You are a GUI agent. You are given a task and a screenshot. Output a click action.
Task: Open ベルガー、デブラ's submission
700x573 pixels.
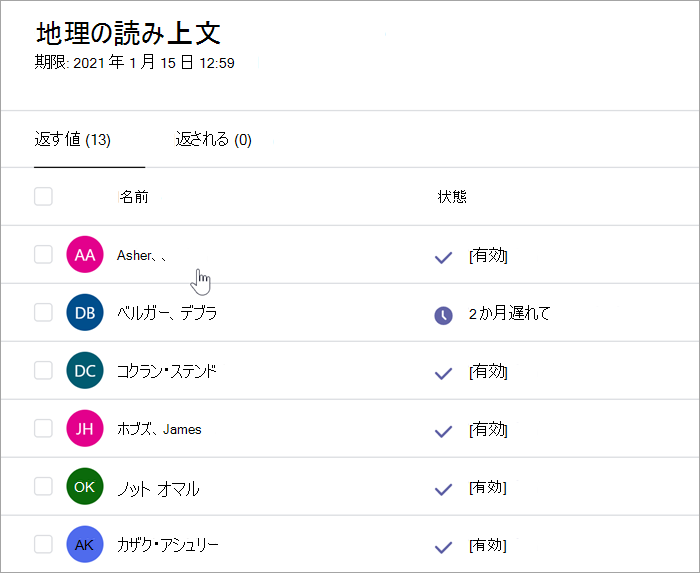click(167, 313)
